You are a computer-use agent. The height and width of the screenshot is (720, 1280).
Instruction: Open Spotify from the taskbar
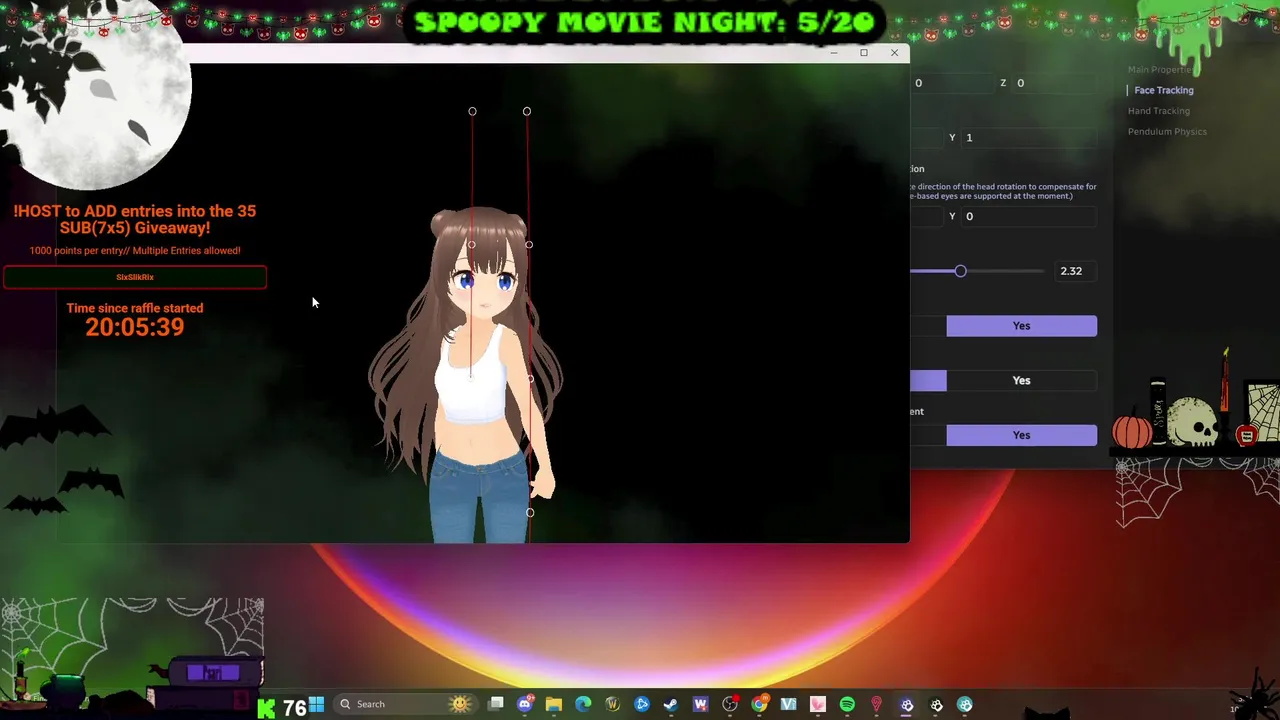tap(847, 704)
